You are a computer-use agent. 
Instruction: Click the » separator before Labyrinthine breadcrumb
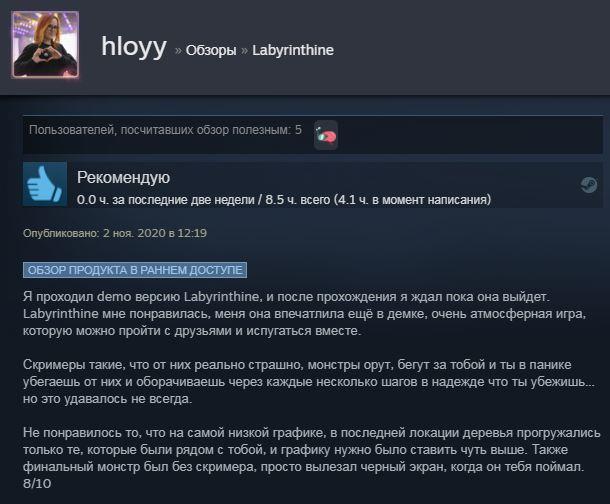[x=244, y=51]
